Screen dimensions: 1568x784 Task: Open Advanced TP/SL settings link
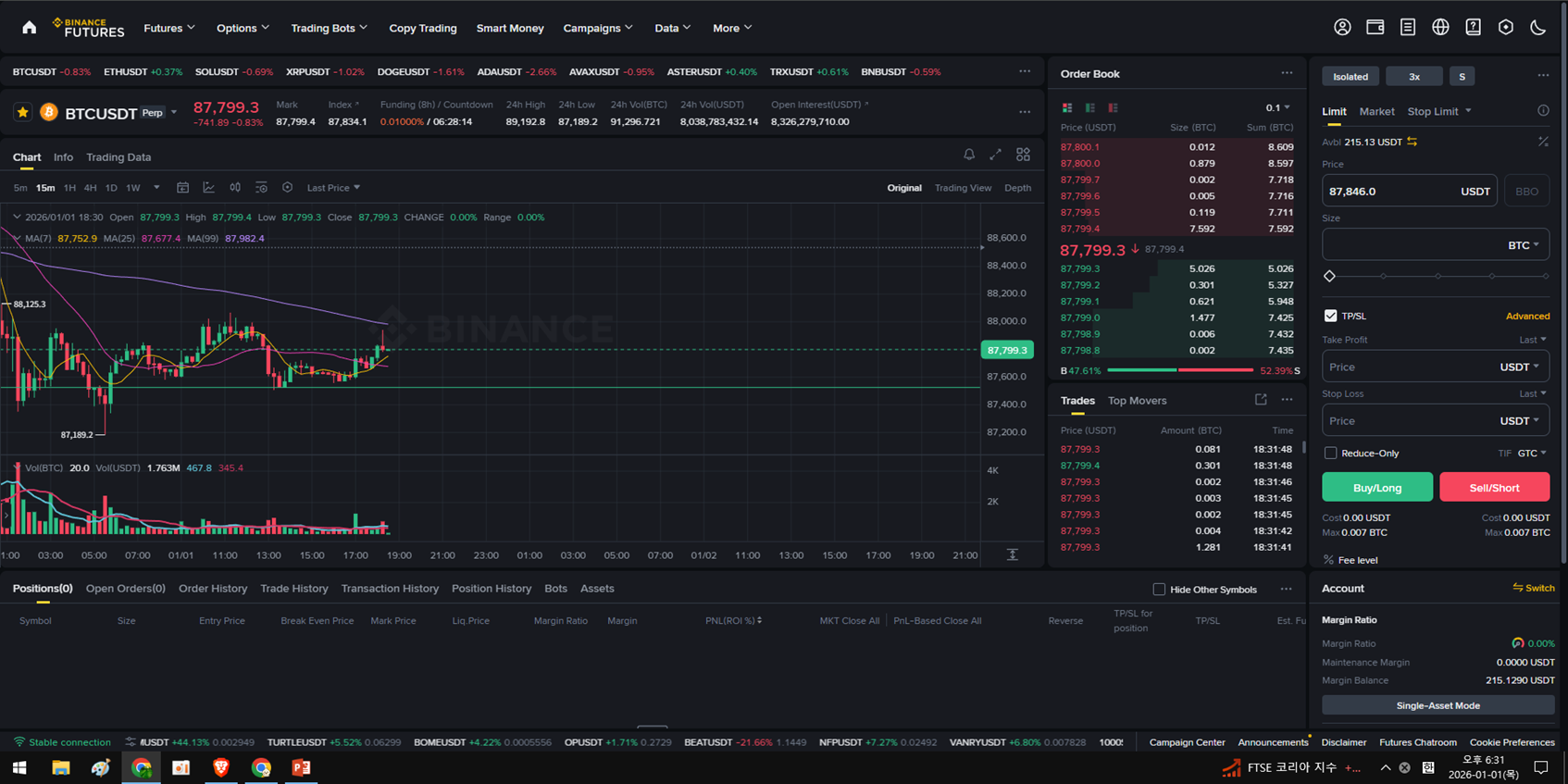coord(1527,316)
